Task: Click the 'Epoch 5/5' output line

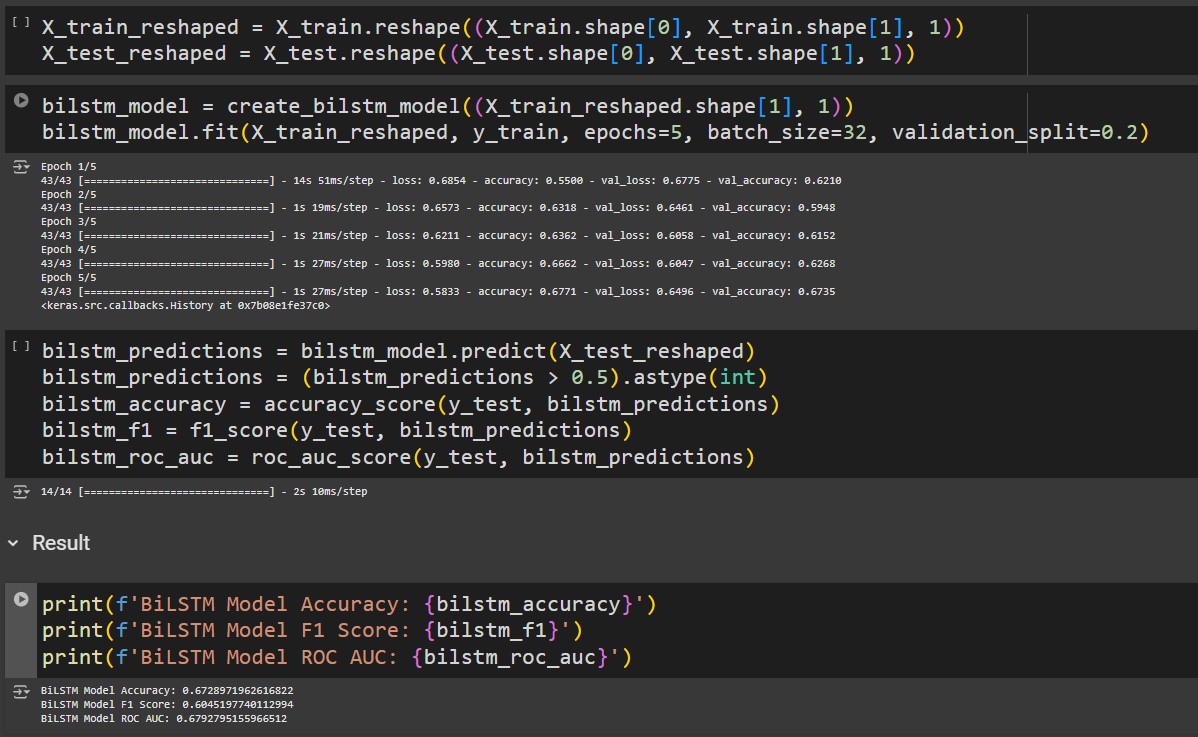Action: [69, 277]
